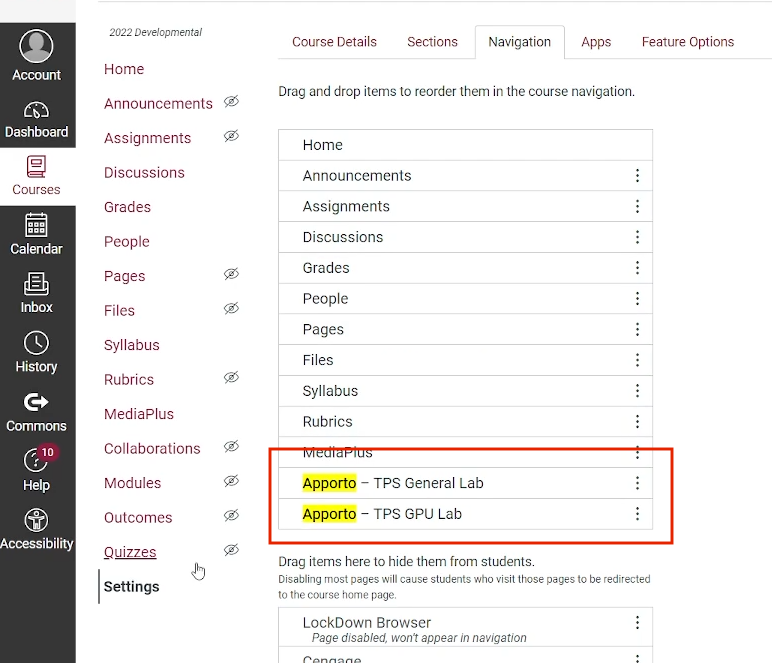Select the Apporto TPS GPU Lab navigation item
772x663 pixels.
(x=382, y=514)
